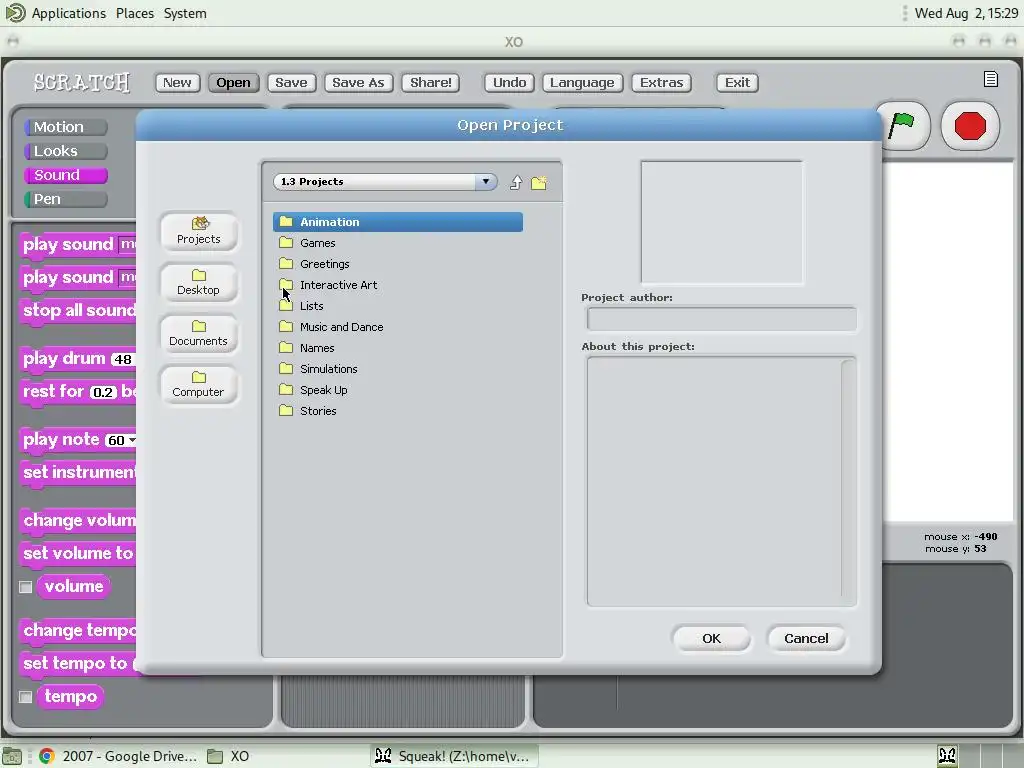Click the tempo reporter block

[x=71, y=697]
